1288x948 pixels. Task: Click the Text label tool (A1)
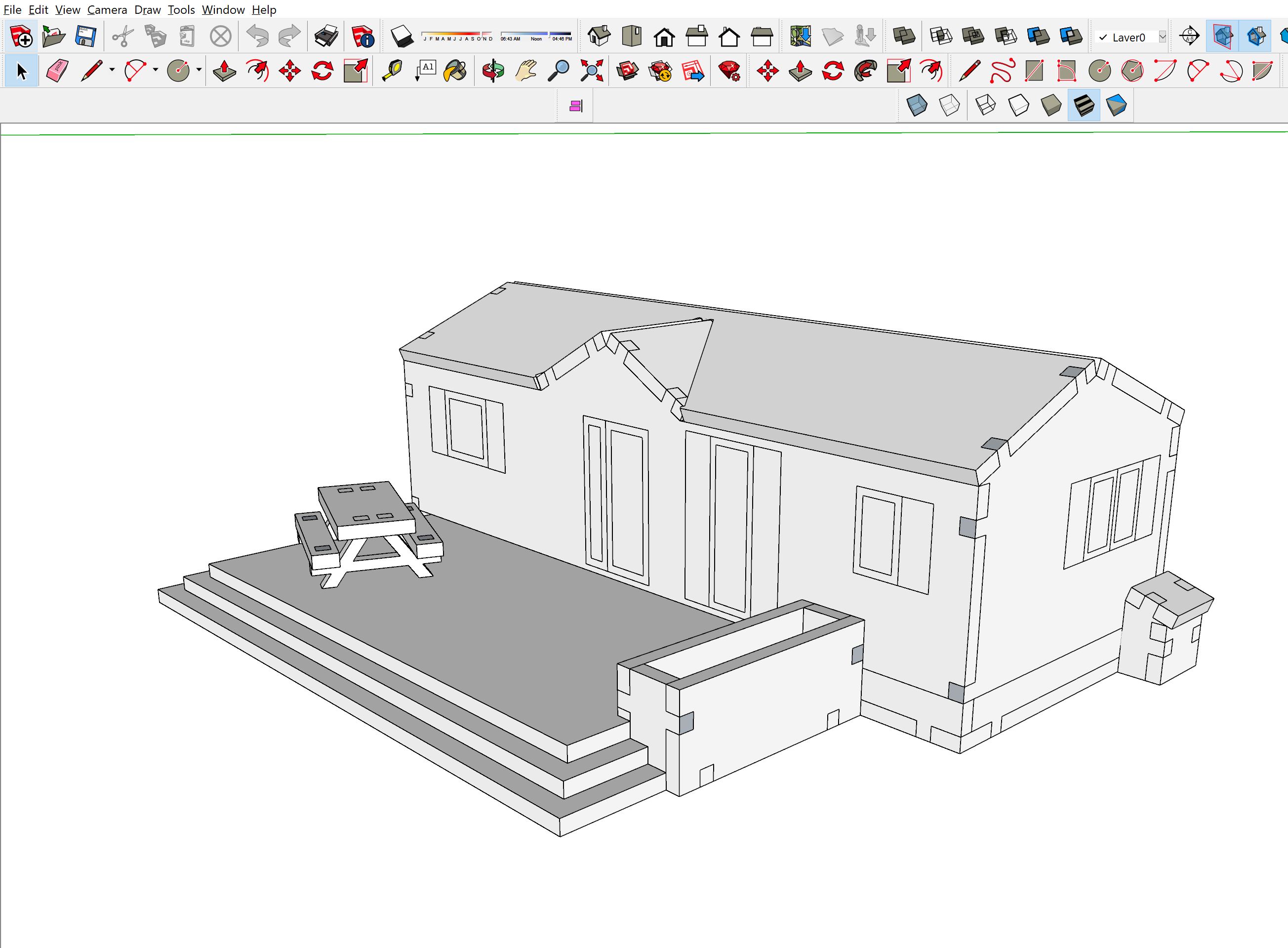pos(426,71)
